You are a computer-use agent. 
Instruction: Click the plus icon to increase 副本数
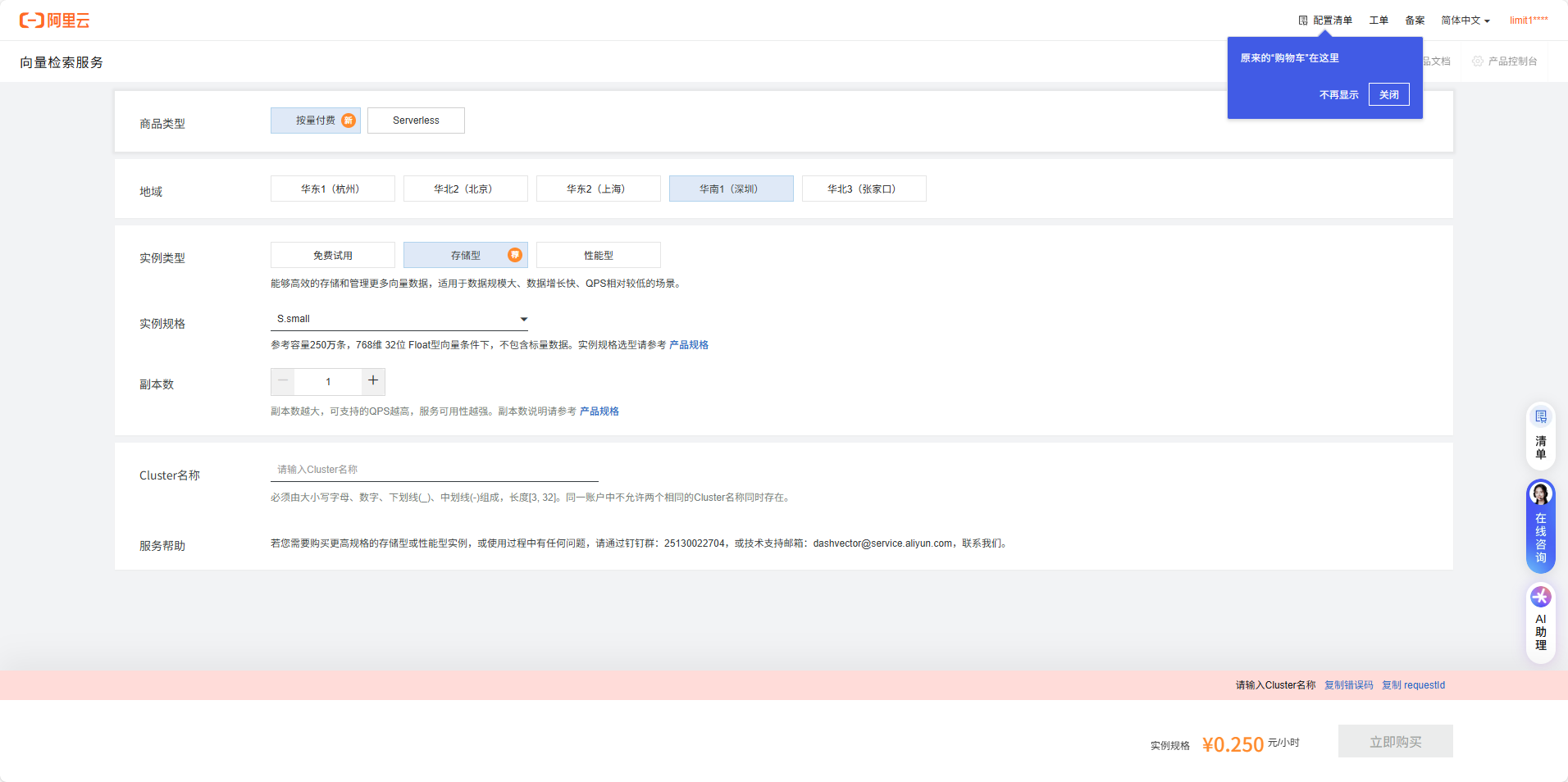[373, 381]
